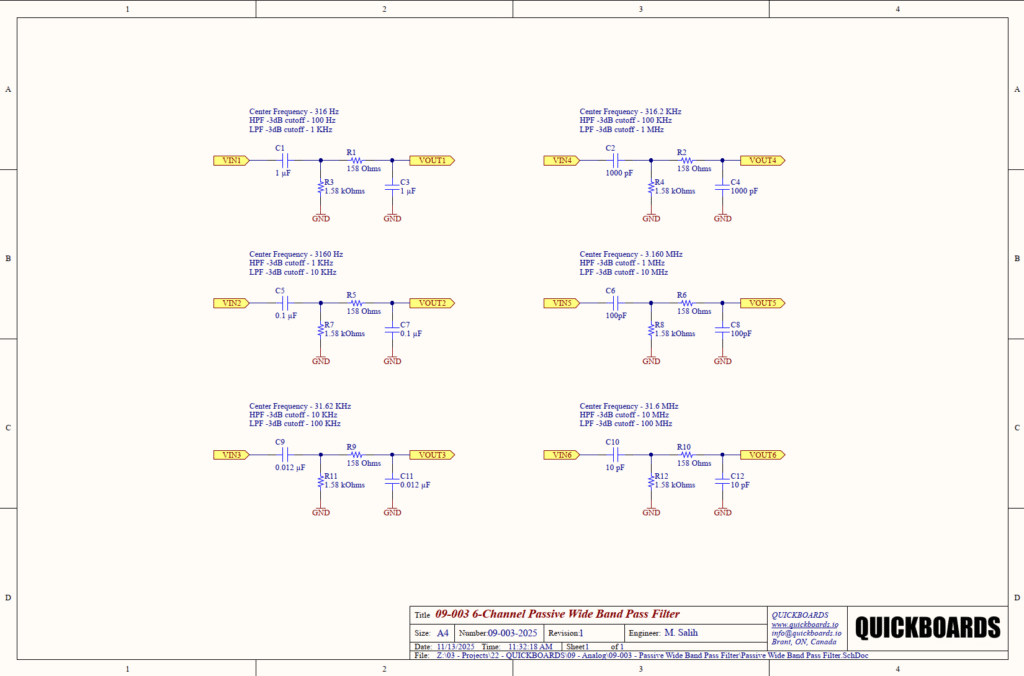Click the GND symbol under C12
1024x676 pixels.
click(x=722, y=511)
